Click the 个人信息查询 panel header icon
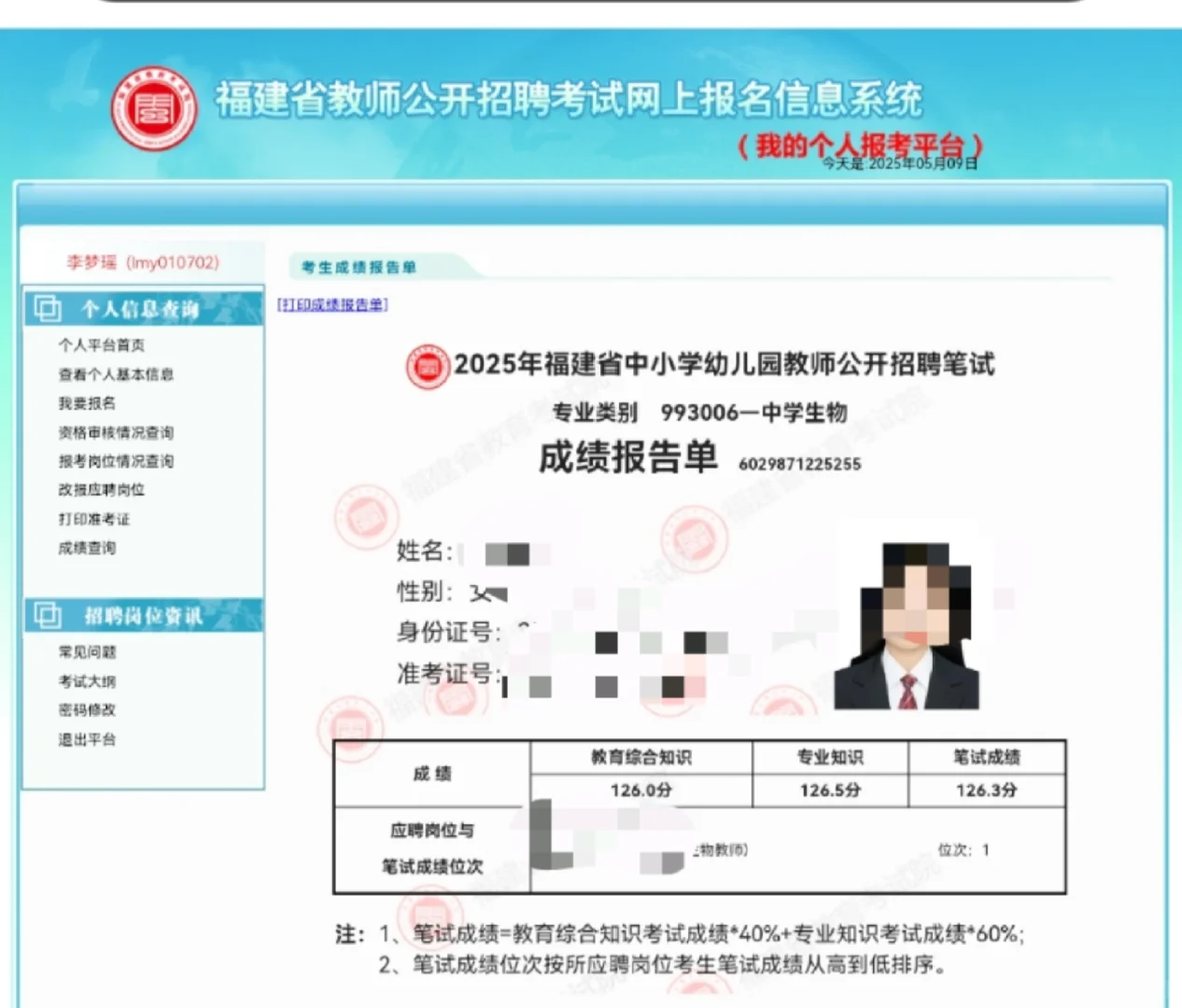Image resolution: width=1182 pixels, height=1008 pixels. pyautogui.click(x=48, y=308)
